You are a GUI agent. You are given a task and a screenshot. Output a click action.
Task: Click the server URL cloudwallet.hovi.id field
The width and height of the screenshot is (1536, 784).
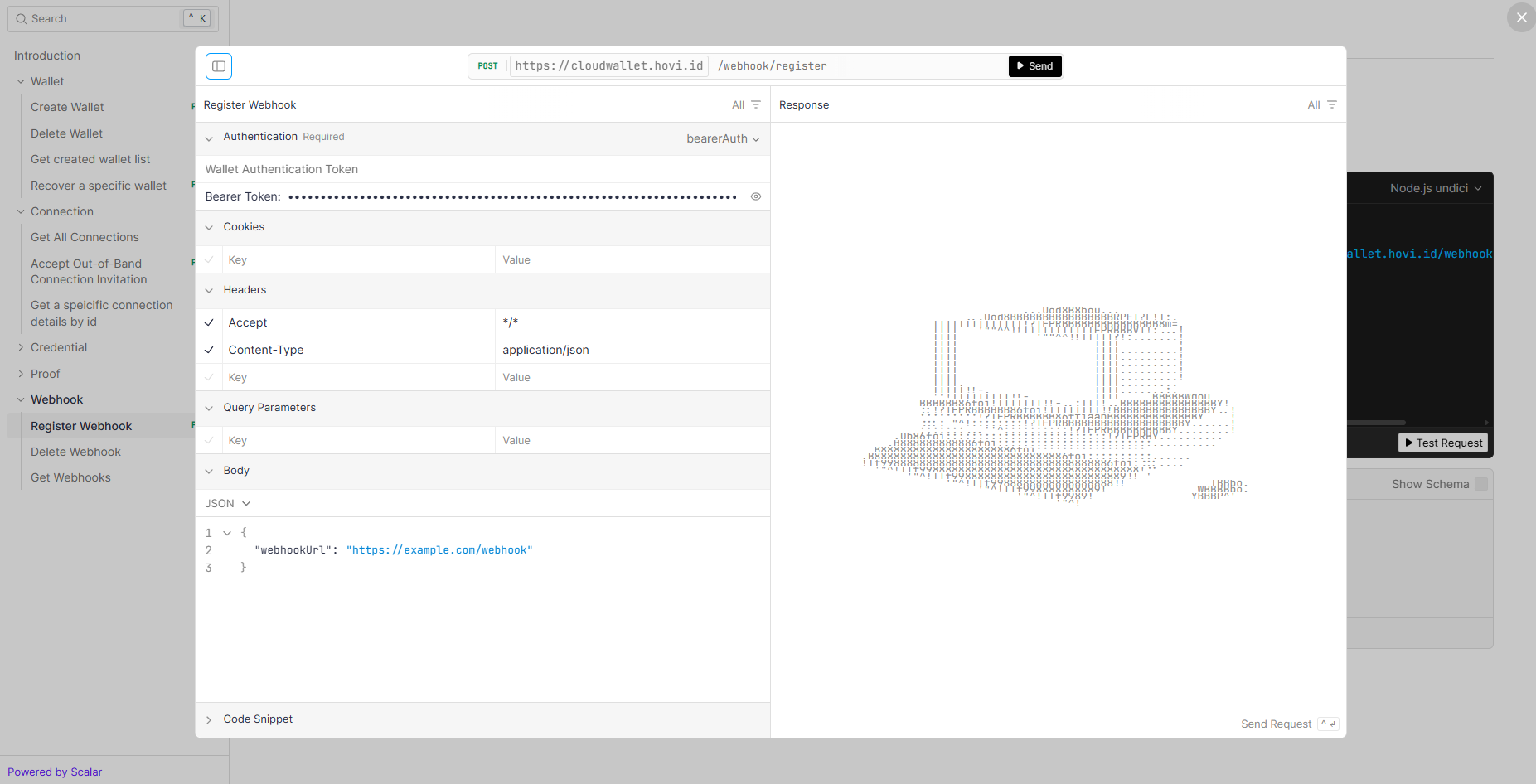pyautogui.click(x=608, y=66)
